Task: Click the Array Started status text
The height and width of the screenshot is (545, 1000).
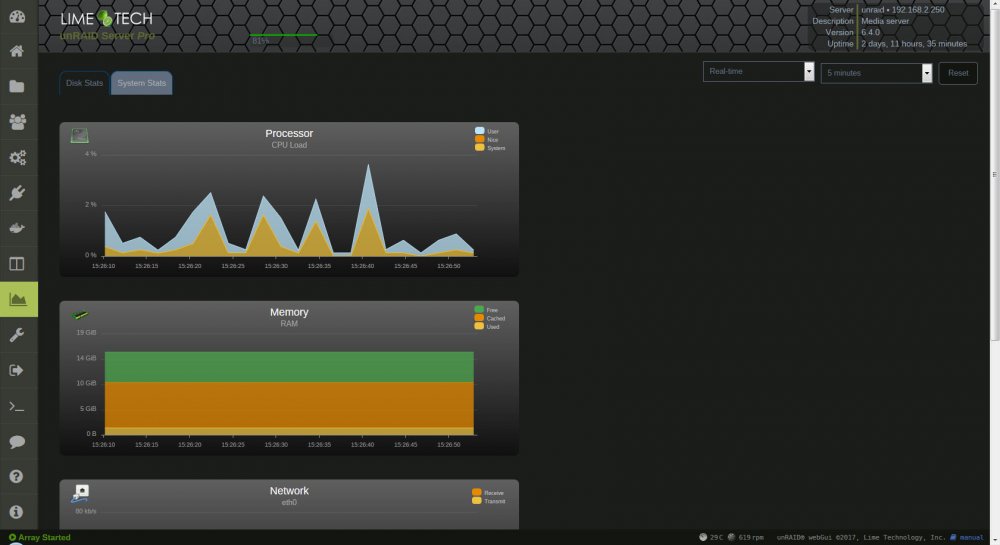Action: coord(44,537)
